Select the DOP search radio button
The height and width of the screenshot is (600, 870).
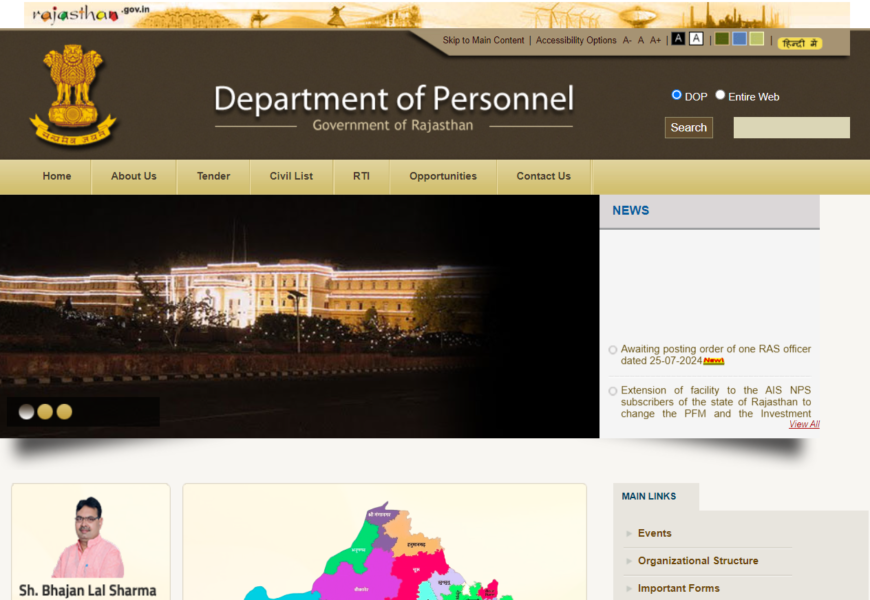[x=676, y=95]
